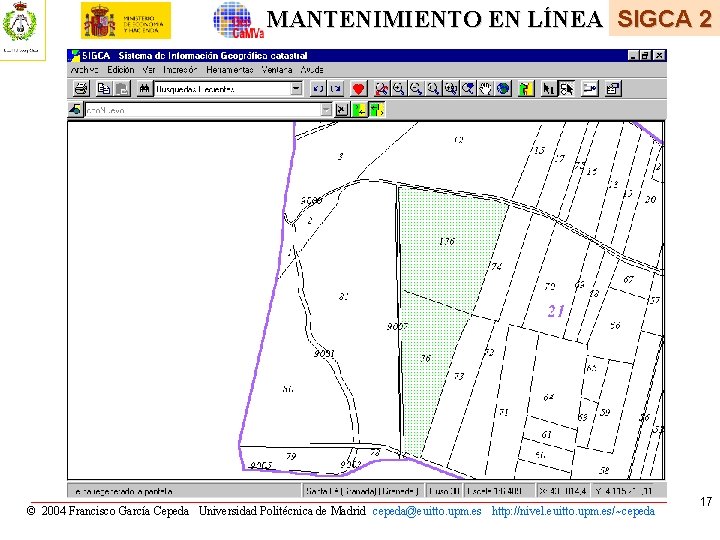720x540 pixels.
Task: Click parcel number 74 on map
Action: 497,266
